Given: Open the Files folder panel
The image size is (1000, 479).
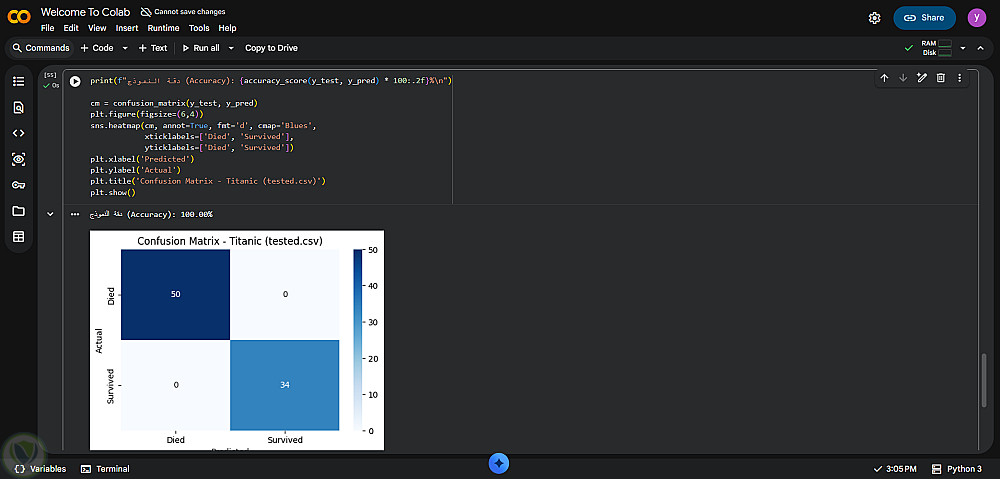Looking at the screenshot, I should pos(18,211).
